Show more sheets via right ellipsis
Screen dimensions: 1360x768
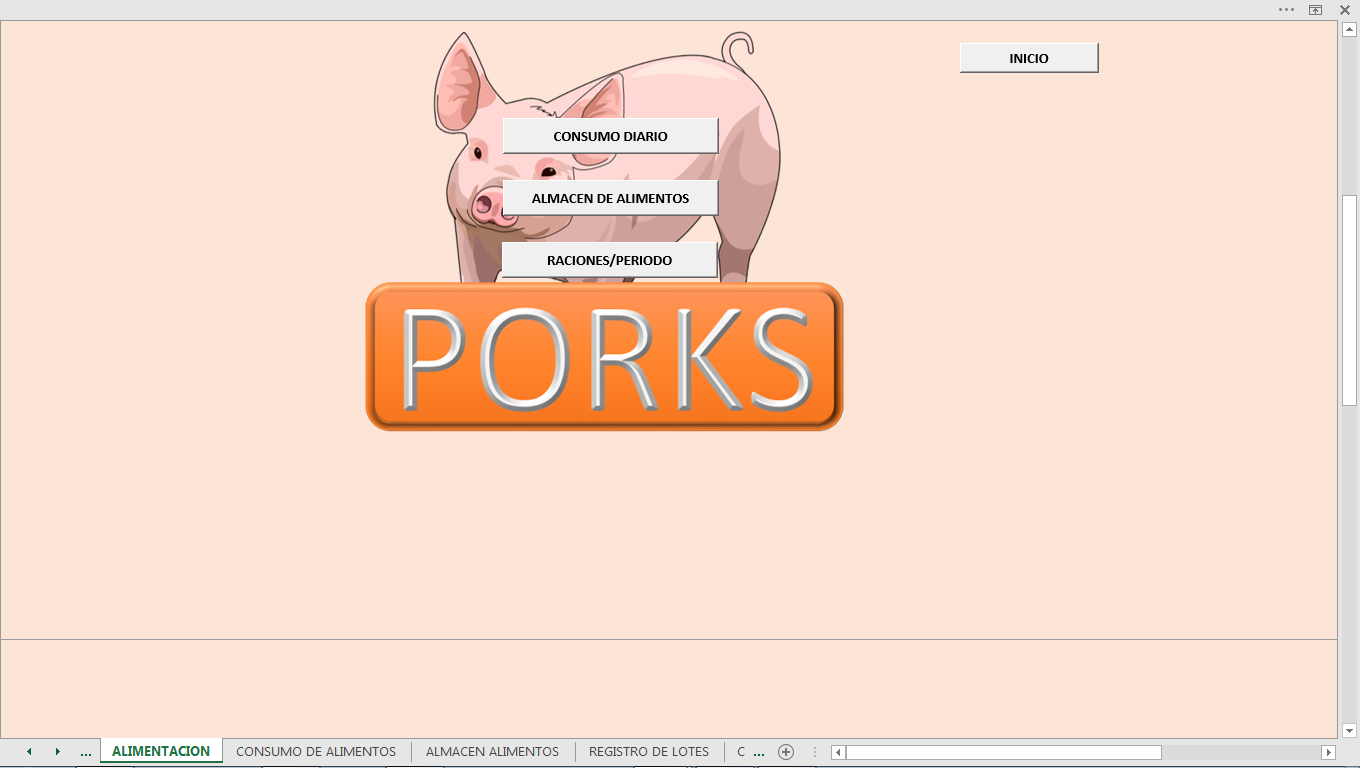759,752
